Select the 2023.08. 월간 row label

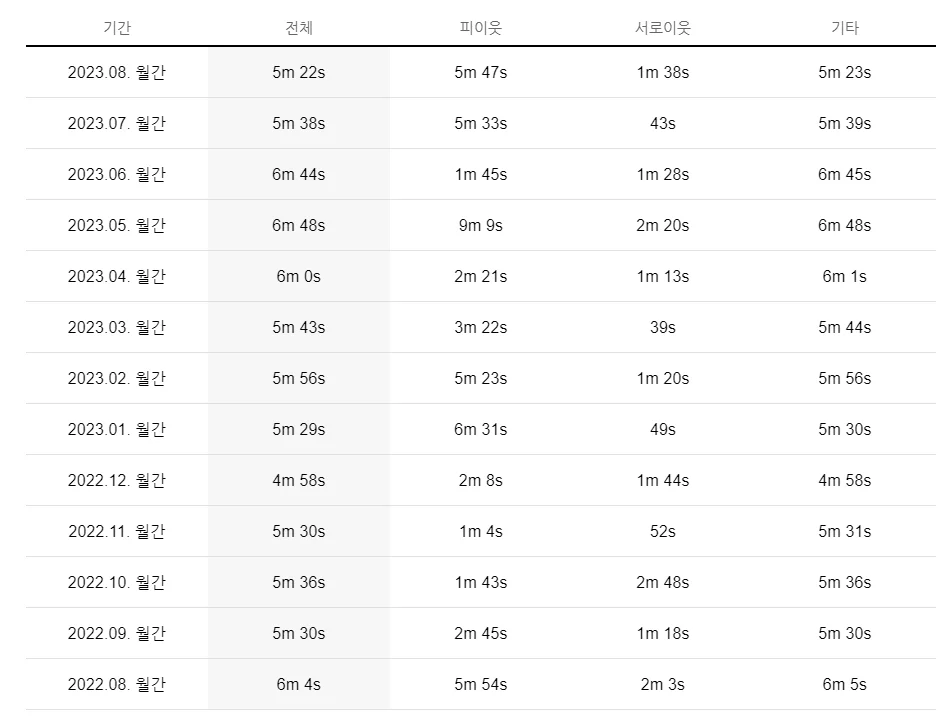click(117, 72)
